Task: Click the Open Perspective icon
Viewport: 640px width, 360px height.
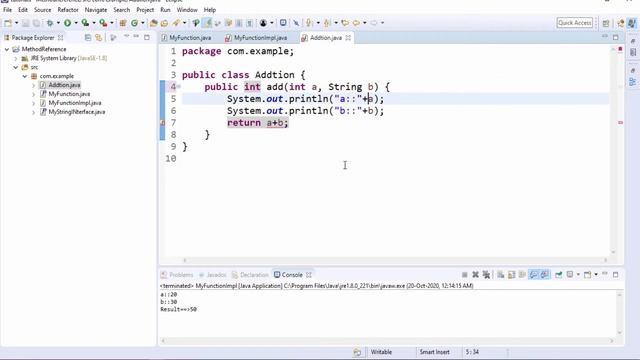Action: pyautogui.click(x=606, y=23)
